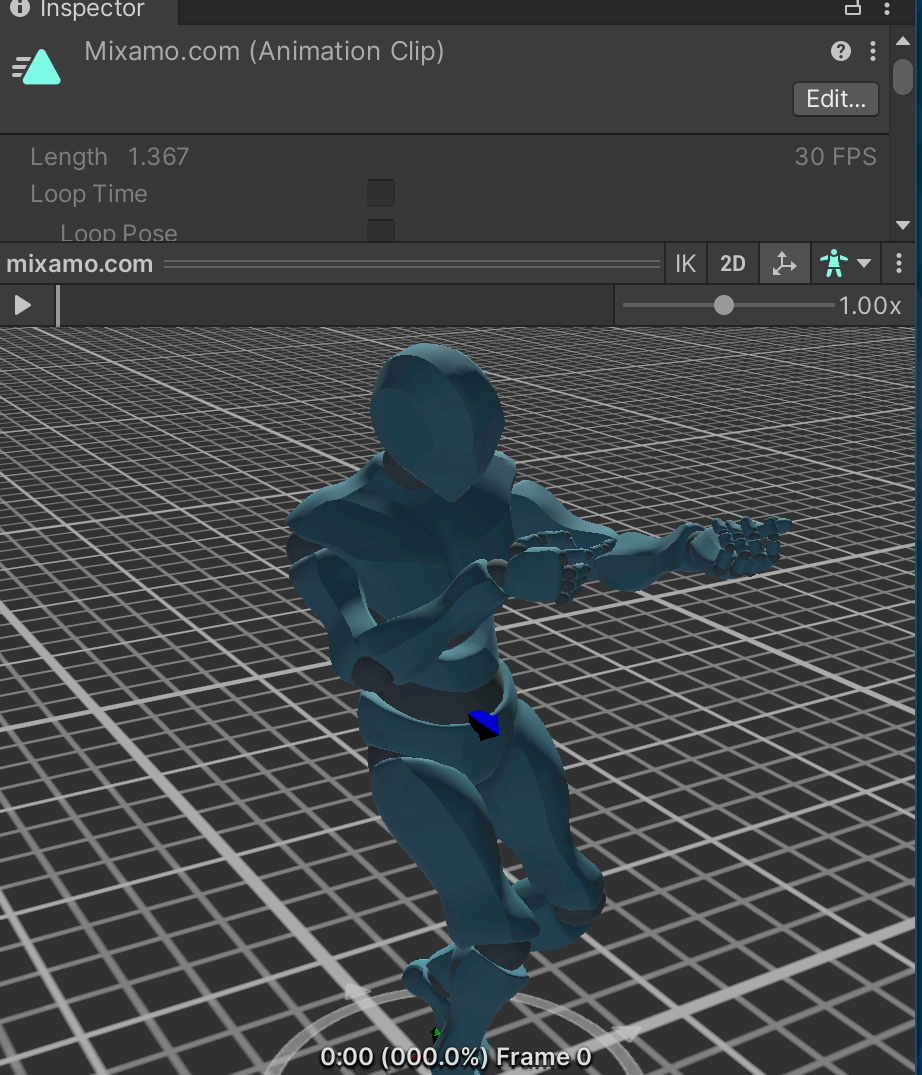Click the 1.00x speed value
The height and width of the screenshot is (1075, 922).
[870, 306]
